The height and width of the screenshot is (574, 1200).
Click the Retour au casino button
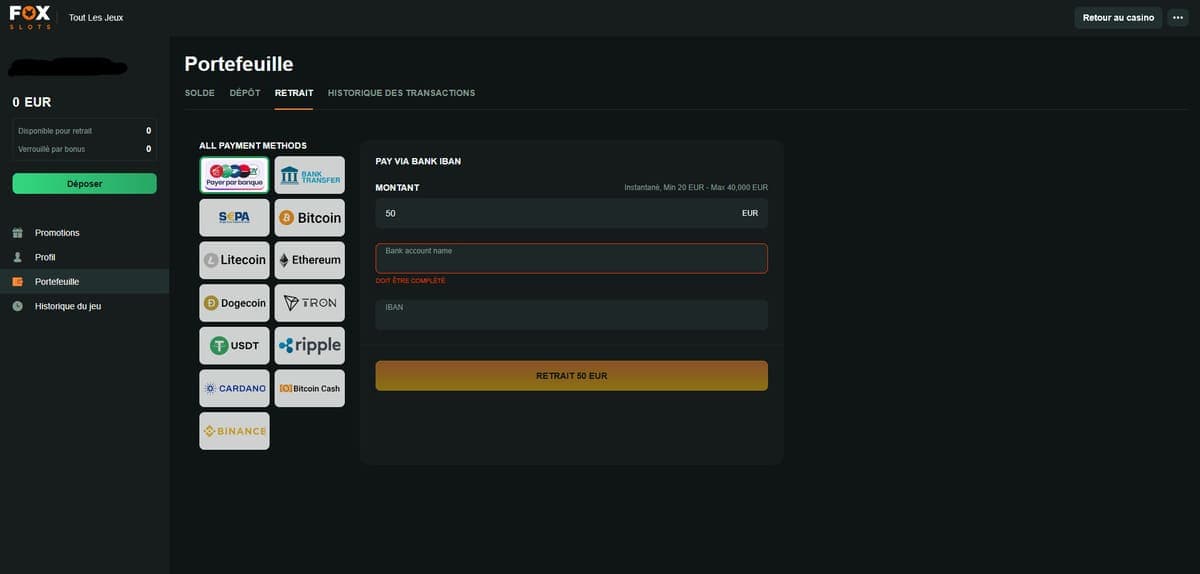click(x=1118, y=17)
